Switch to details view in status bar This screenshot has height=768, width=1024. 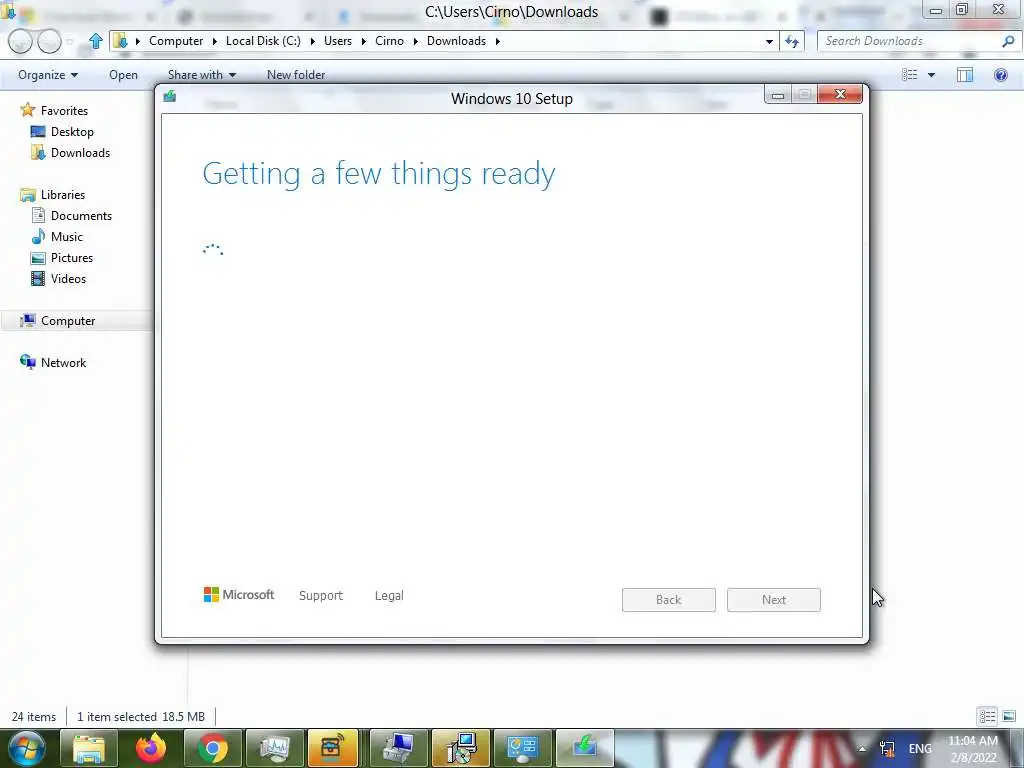[987, 716]
